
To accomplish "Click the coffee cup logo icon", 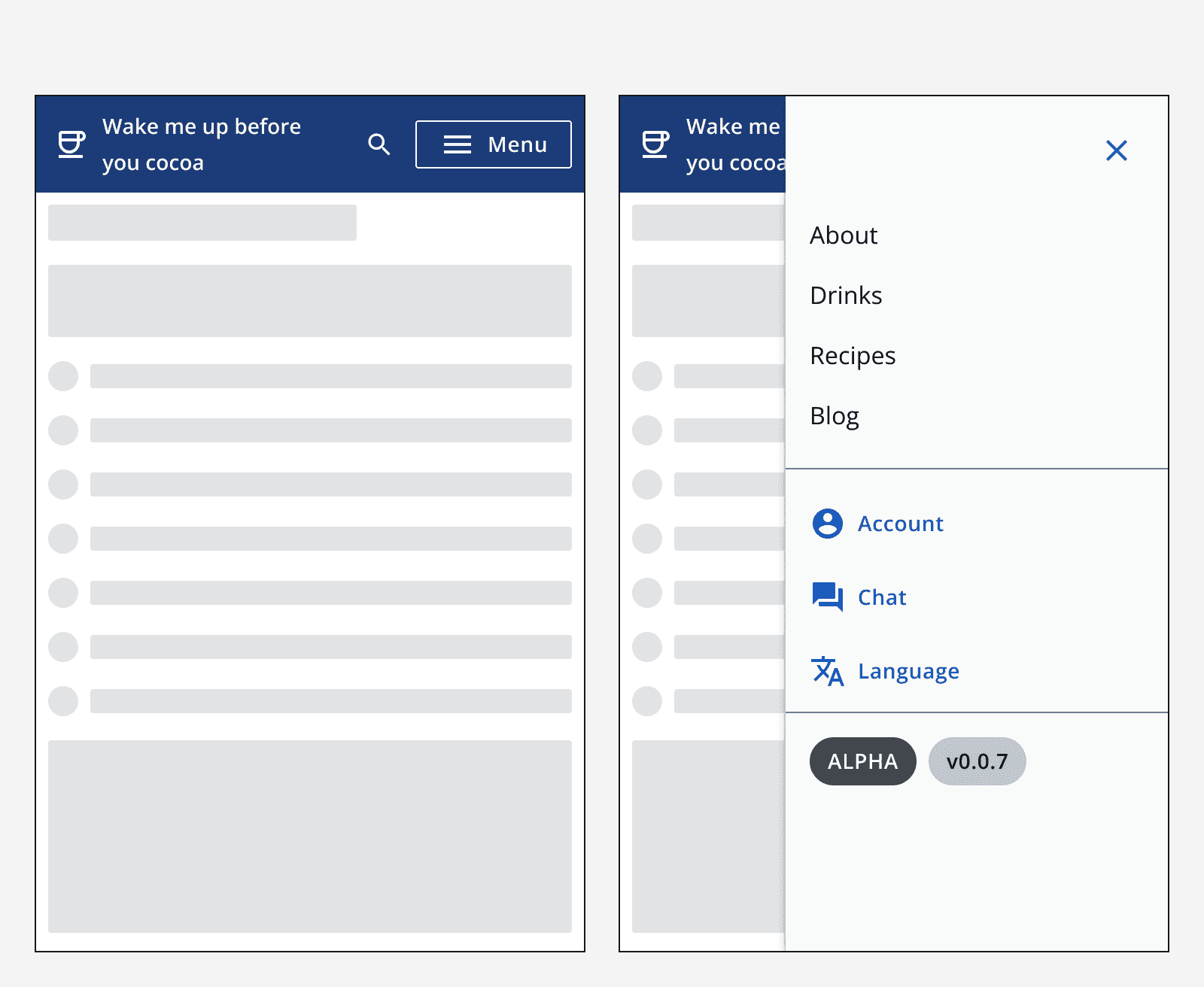I will pos(70,144).
